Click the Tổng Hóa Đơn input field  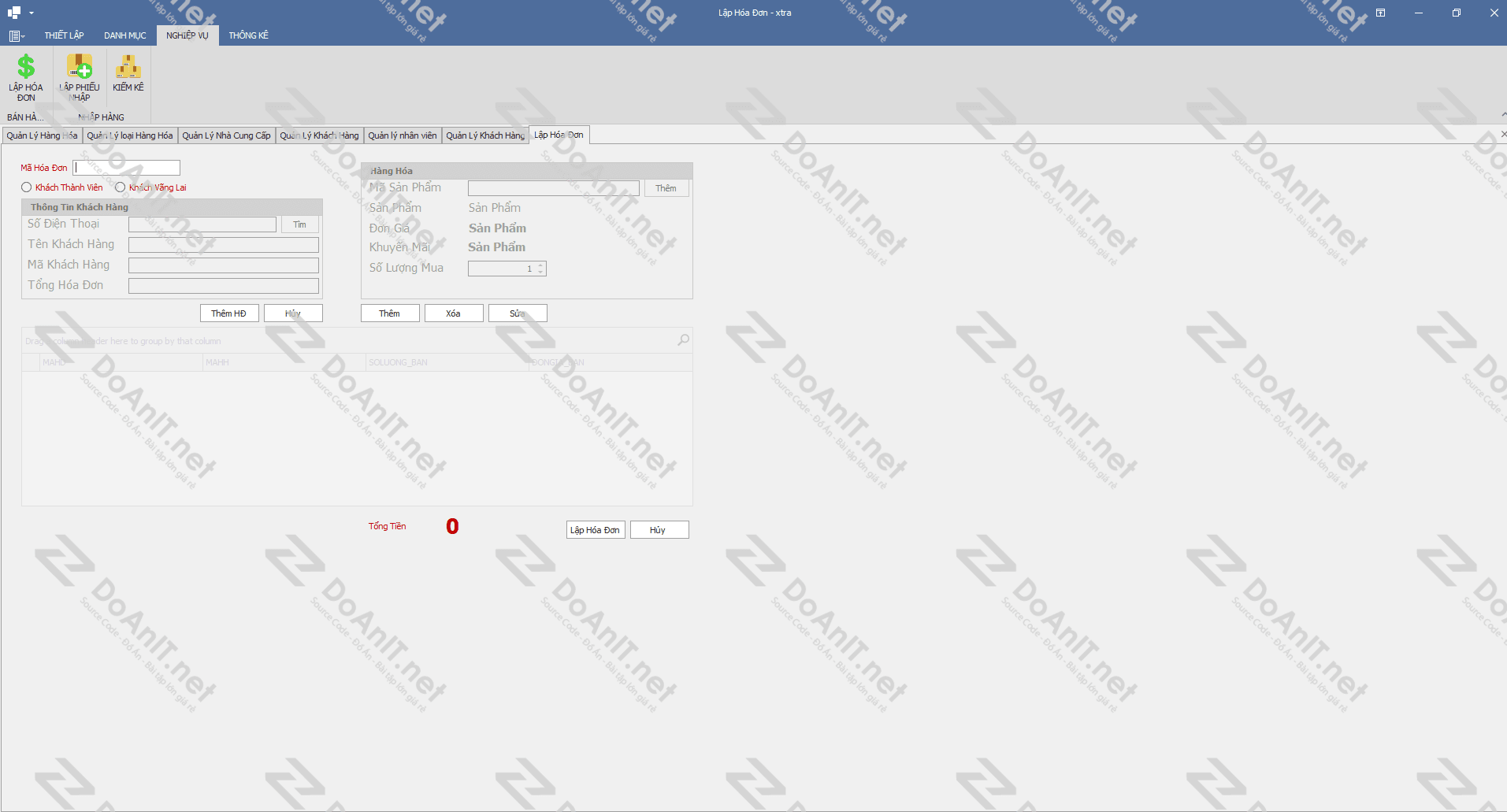(x=224, y=286)
